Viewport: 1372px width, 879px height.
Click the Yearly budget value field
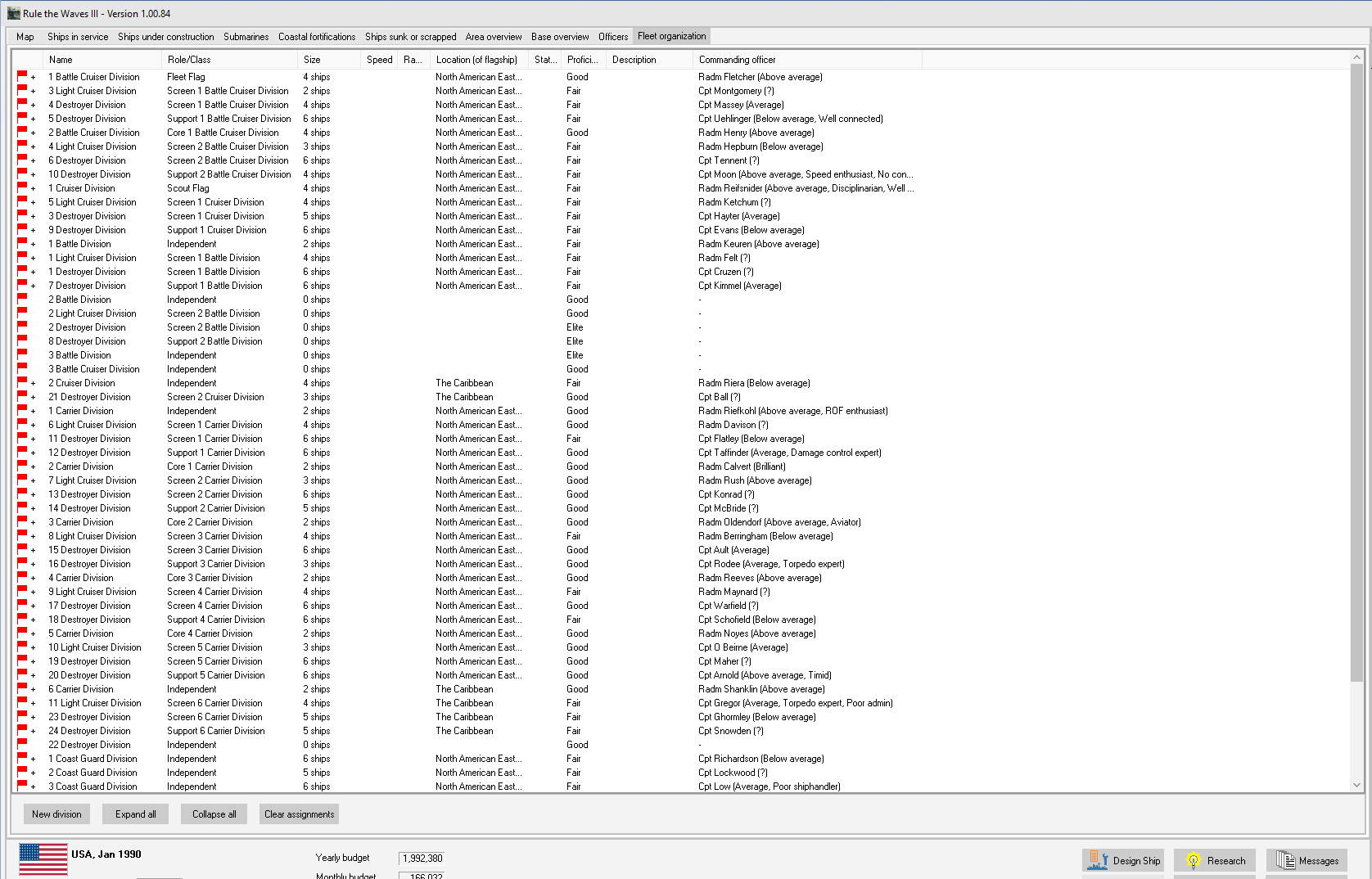tap(422, 858)
